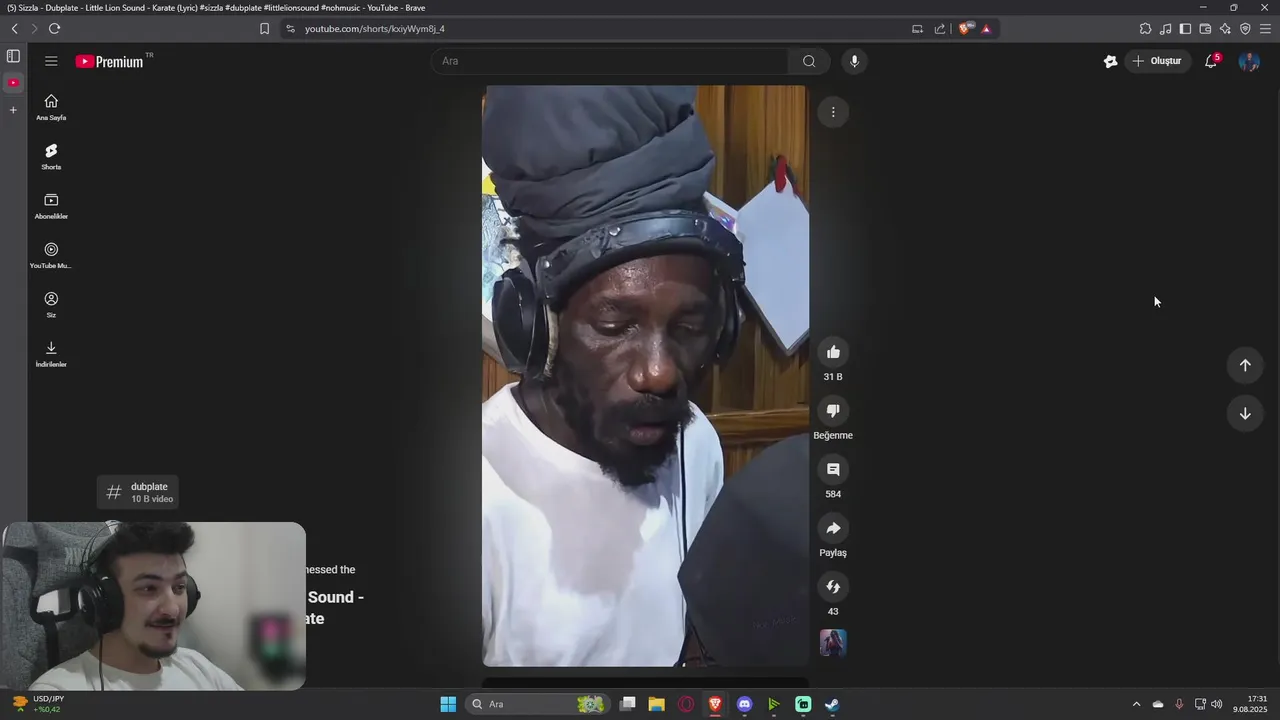
Task: Open the Oluştur create menu
Action: pos(1157,61)
